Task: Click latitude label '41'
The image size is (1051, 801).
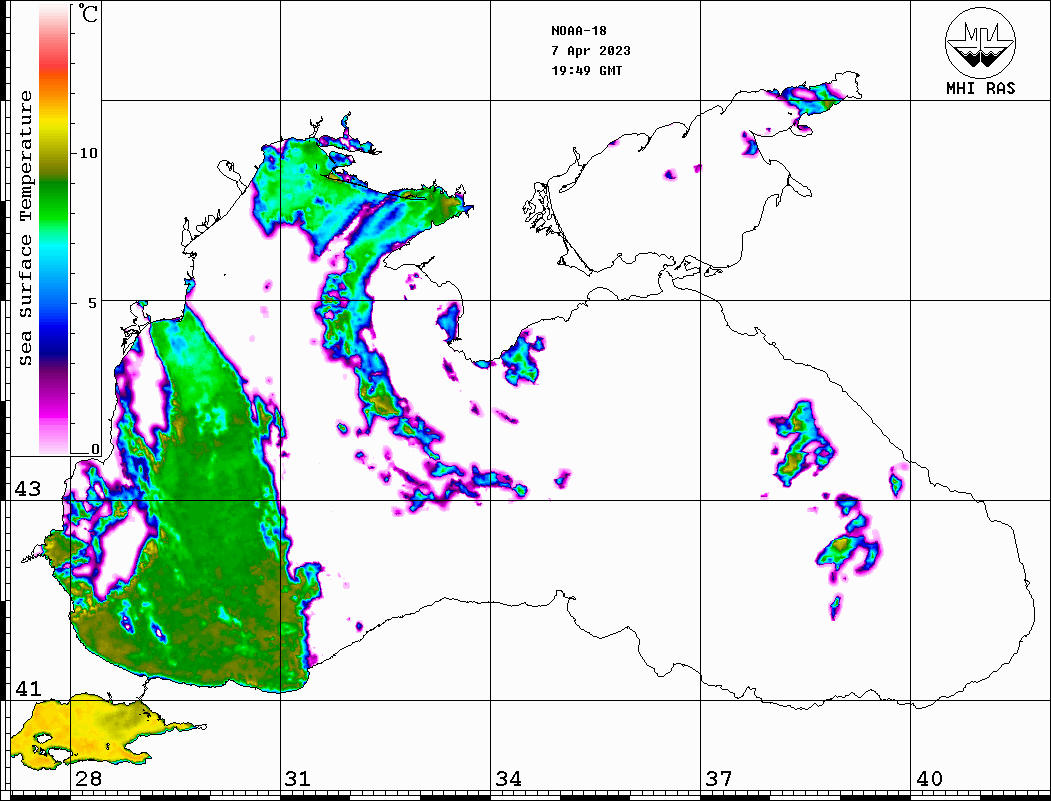Action: (27, 689)
